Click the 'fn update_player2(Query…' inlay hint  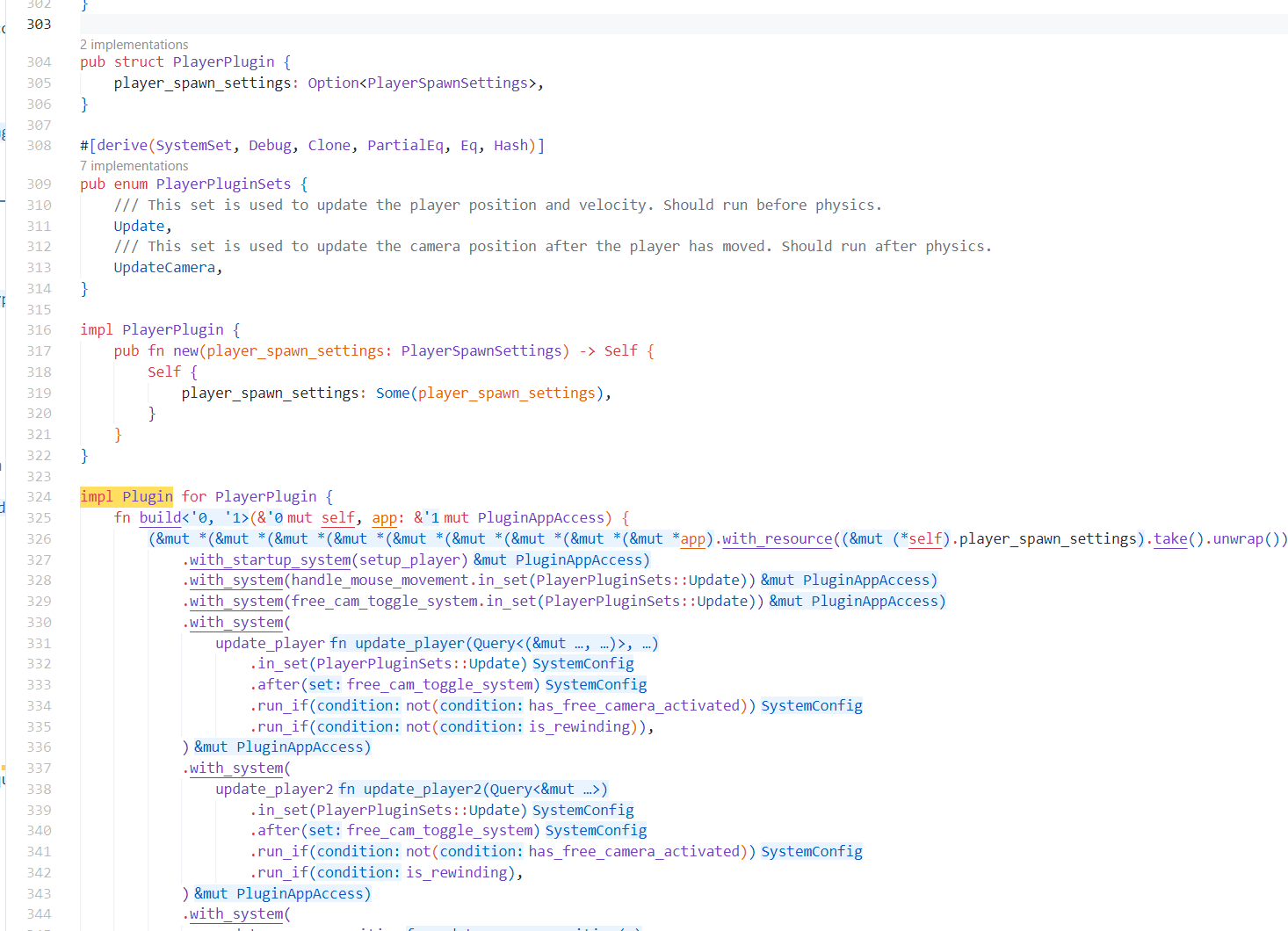coord(473,790)
